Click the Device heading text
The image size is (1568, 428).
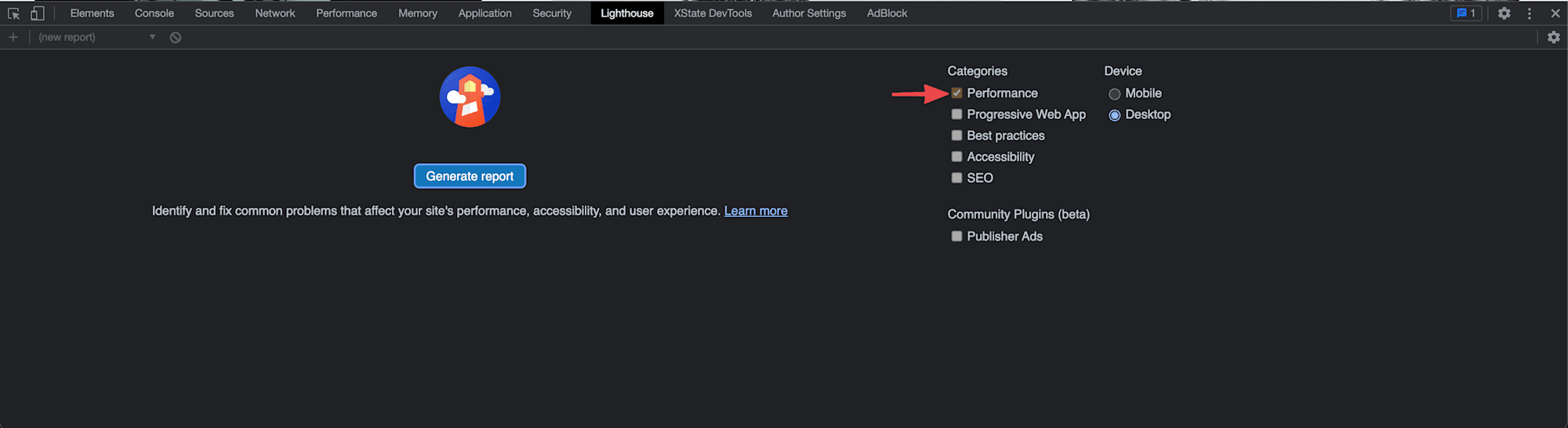(1123, 71)
